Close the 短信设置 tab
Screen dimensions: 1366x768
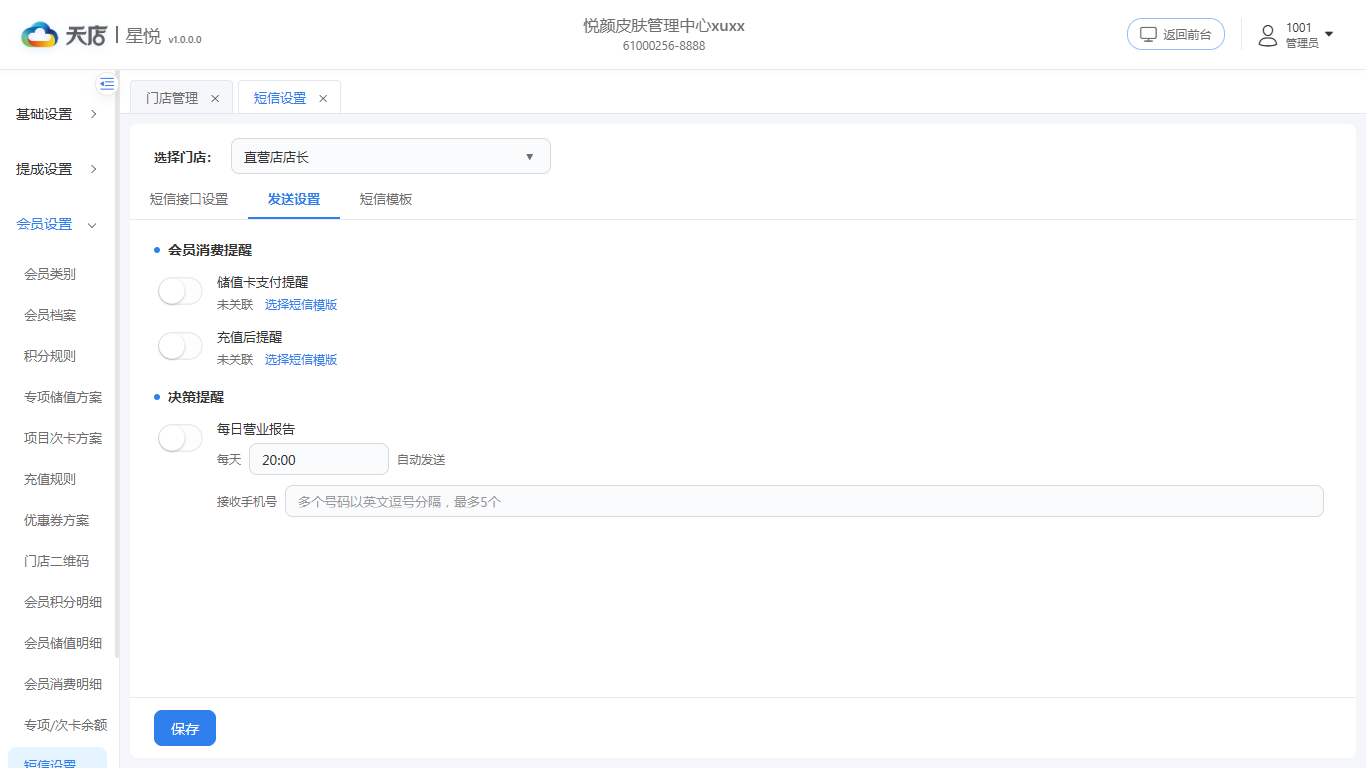pyautogui.click(x=323, y=98)
